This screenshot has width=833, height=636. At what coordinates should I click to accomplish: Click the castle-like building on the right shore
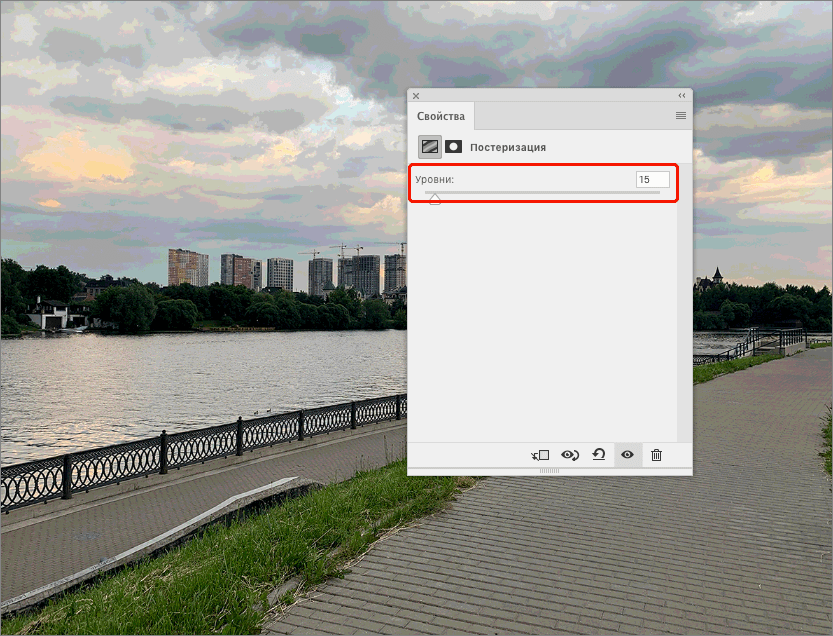(715, 278)
